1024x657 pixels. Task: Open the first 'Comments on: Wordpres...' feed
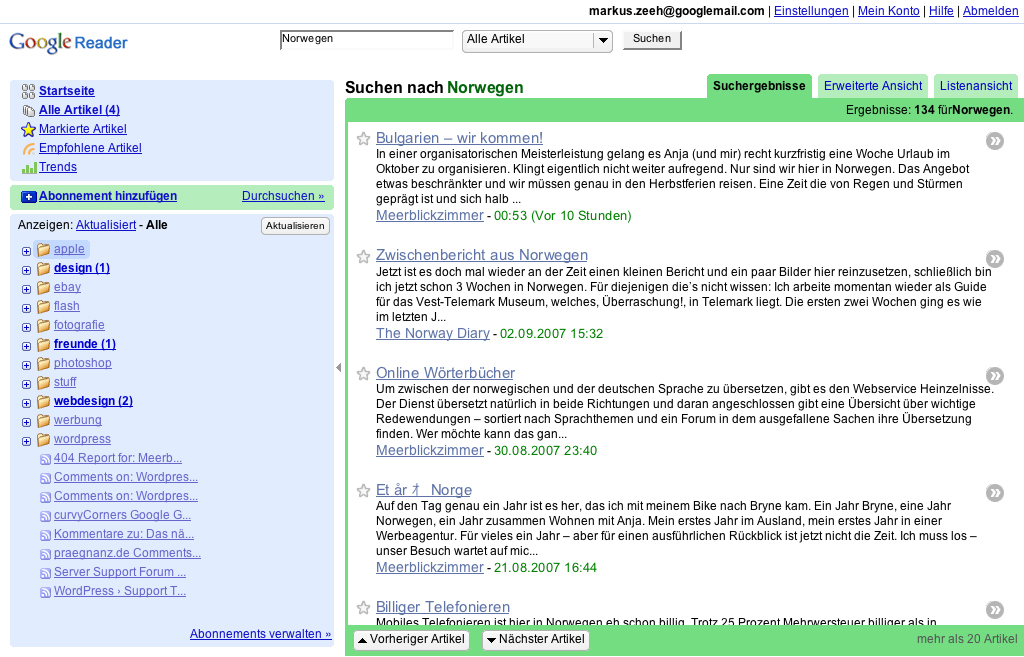(125, 477)
